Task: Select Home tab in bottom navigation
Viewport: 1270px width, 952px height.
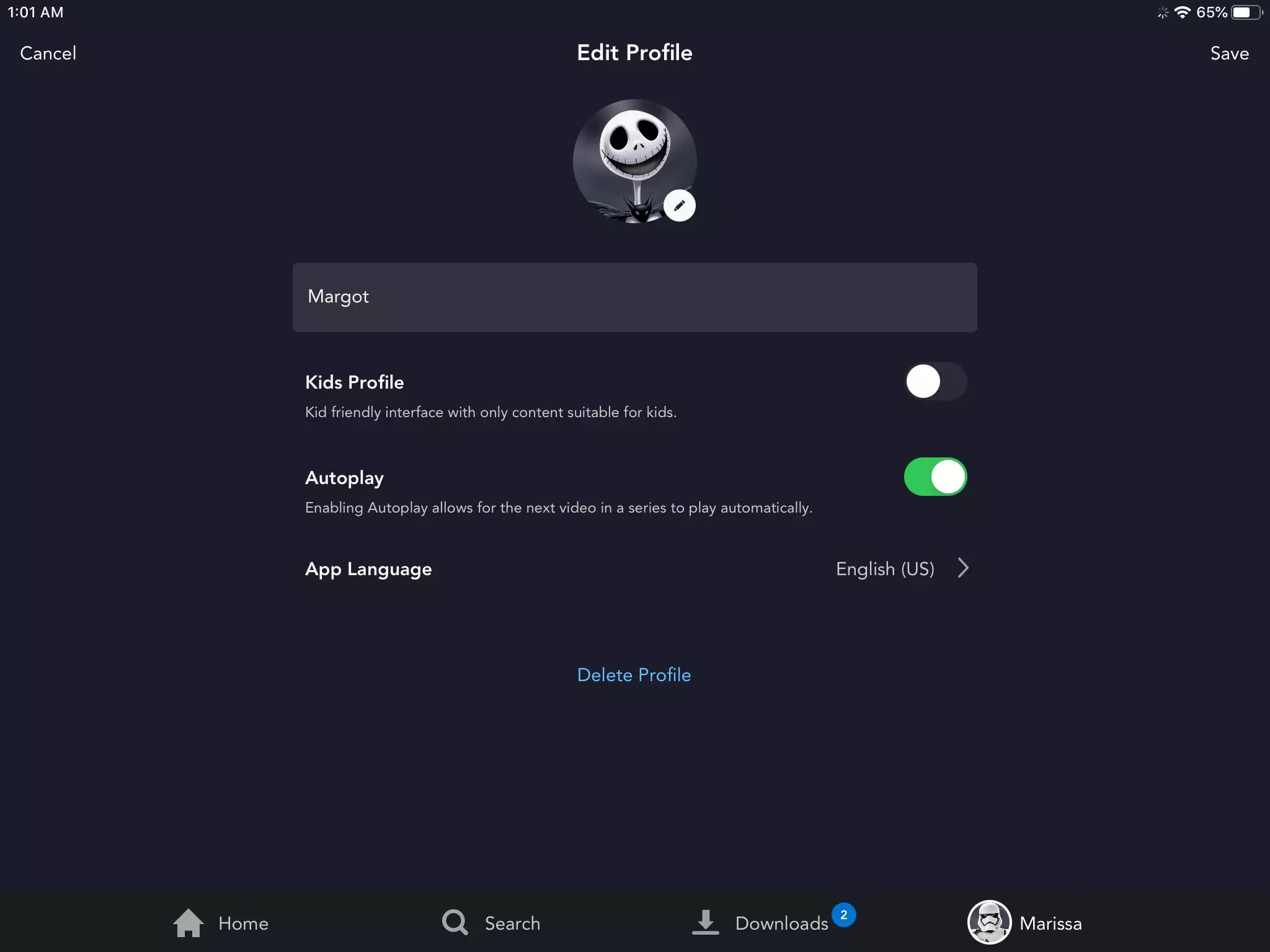Action: [x=218, y=922]
